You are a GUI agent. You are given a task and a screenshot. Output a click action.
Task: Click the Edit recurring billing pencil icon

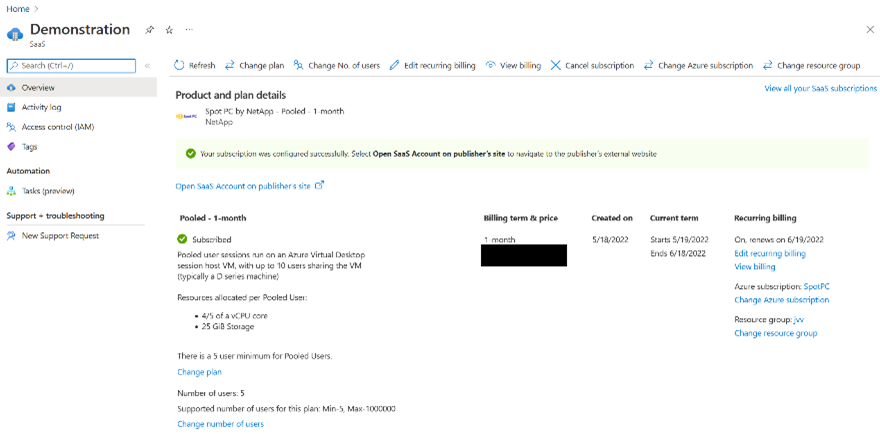[394, 65]
